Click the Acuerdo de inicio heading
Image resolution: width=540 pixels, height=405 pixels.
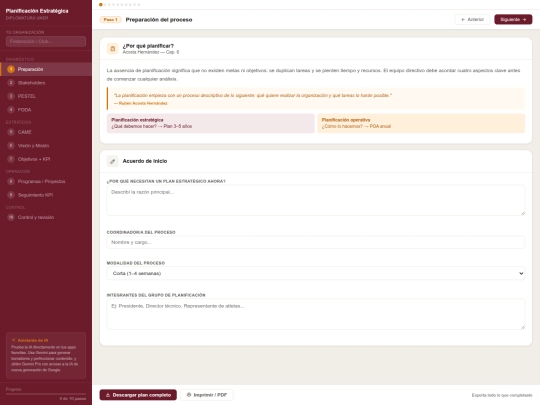tap(145, 161)
